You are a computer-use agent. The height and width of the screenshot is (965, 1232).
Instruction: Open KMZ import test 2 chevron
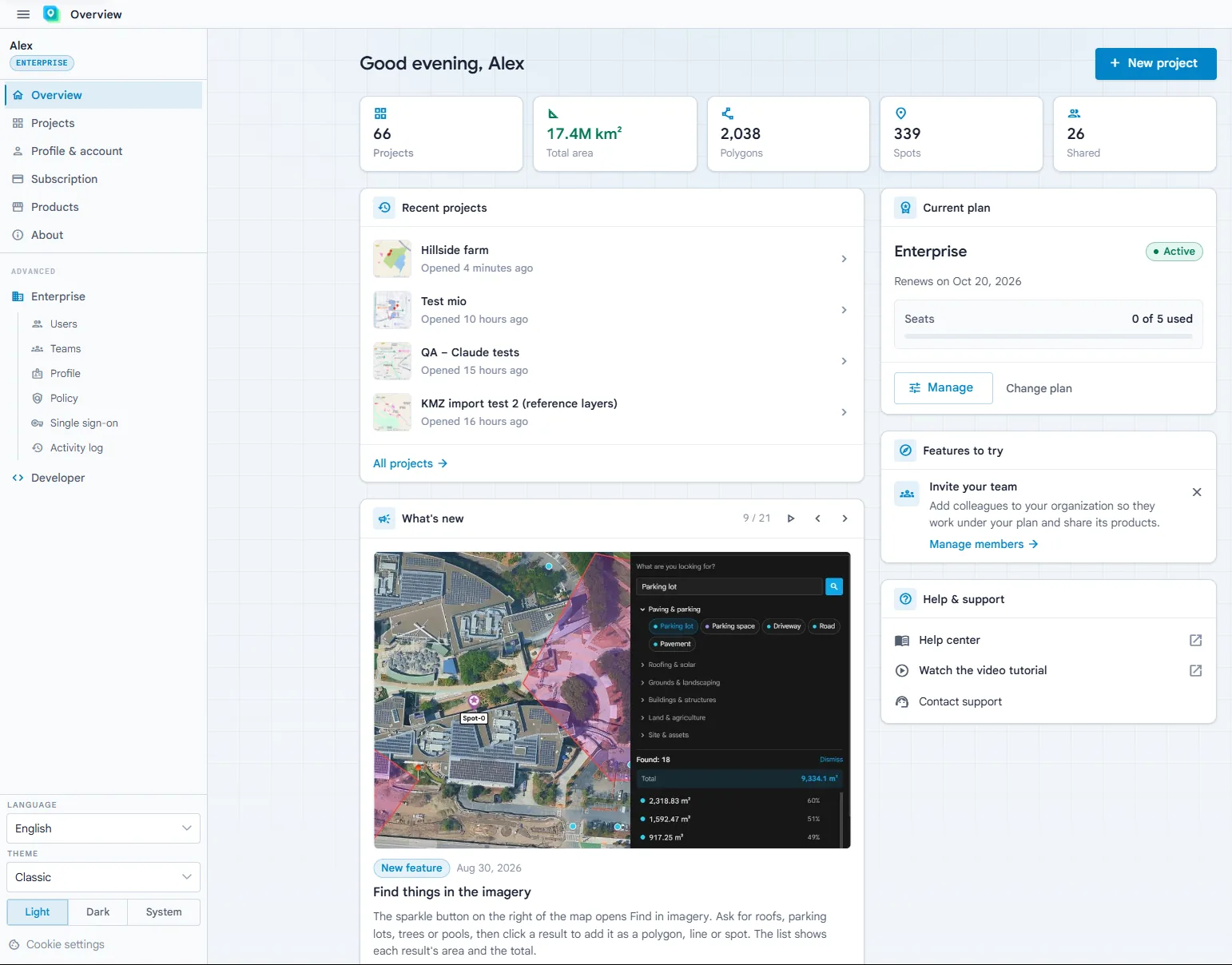tap(844, 412)
